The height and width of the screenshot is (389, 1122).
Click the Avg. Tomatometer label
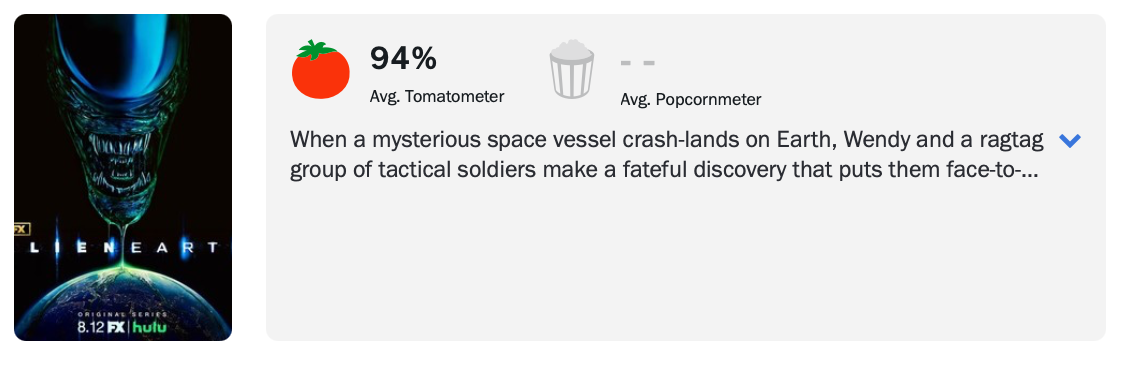pyautogui.click(x=436, y=97)
